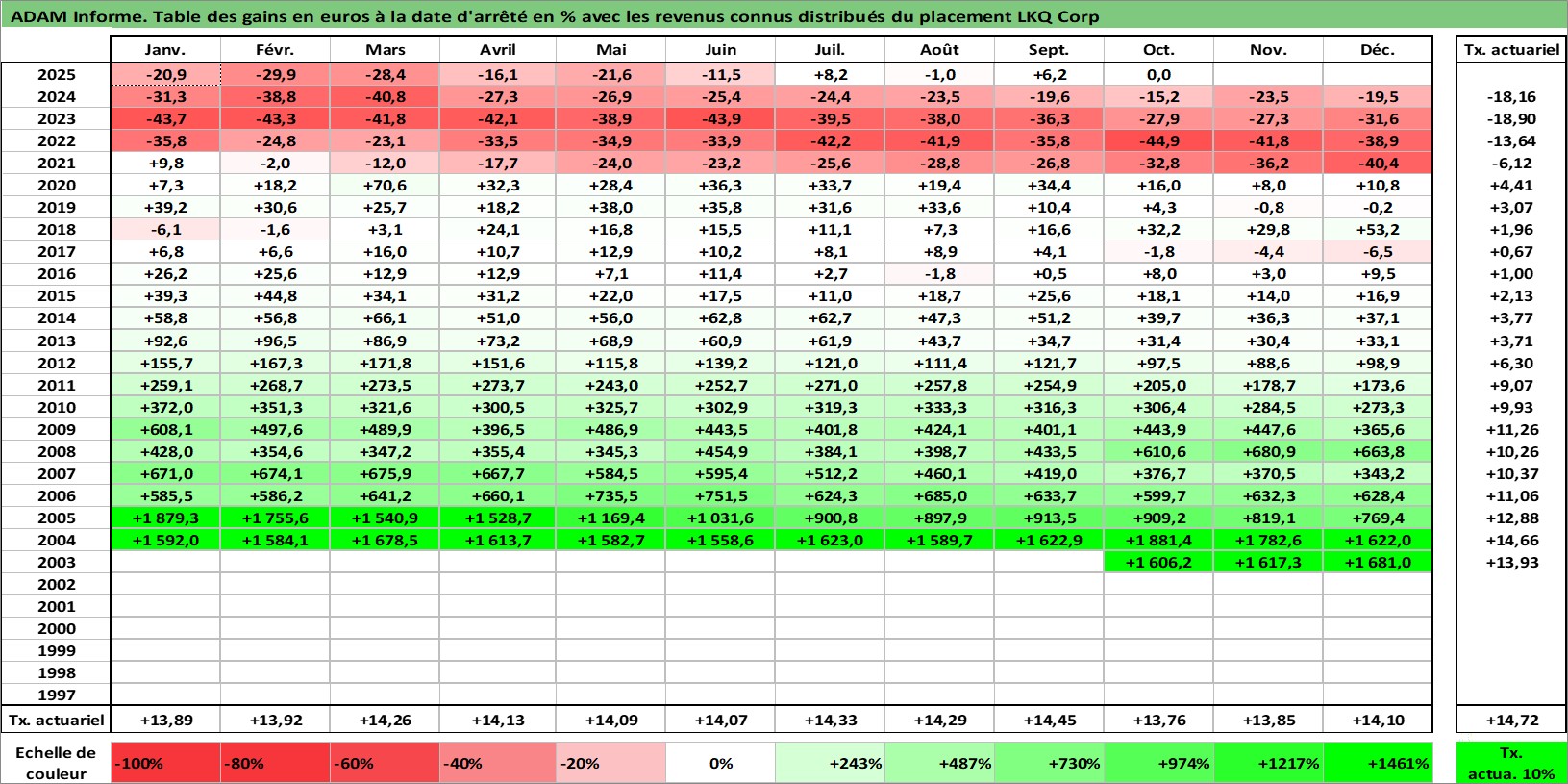
Task: Click the table title mentioning LKQ Corp
Action: pyautogui.click(x=555, y=16)
